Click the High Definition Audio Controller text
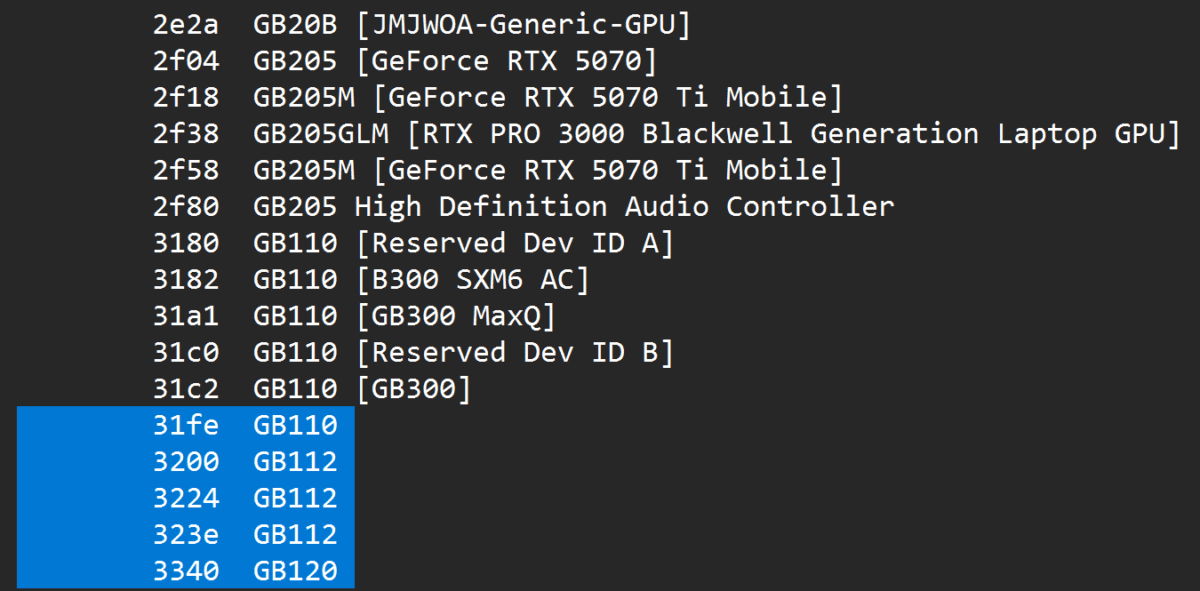 [624, 207]
